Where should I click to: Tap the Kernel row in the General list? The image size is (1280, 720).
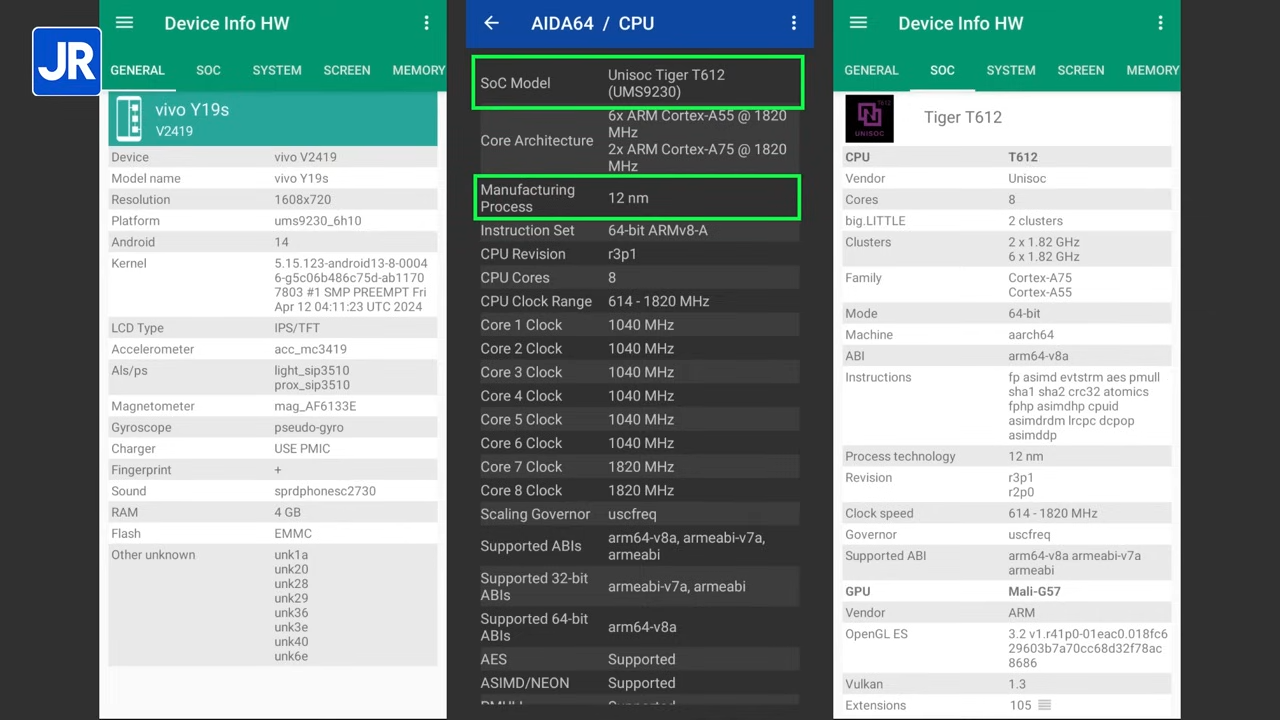click(272, 285)
